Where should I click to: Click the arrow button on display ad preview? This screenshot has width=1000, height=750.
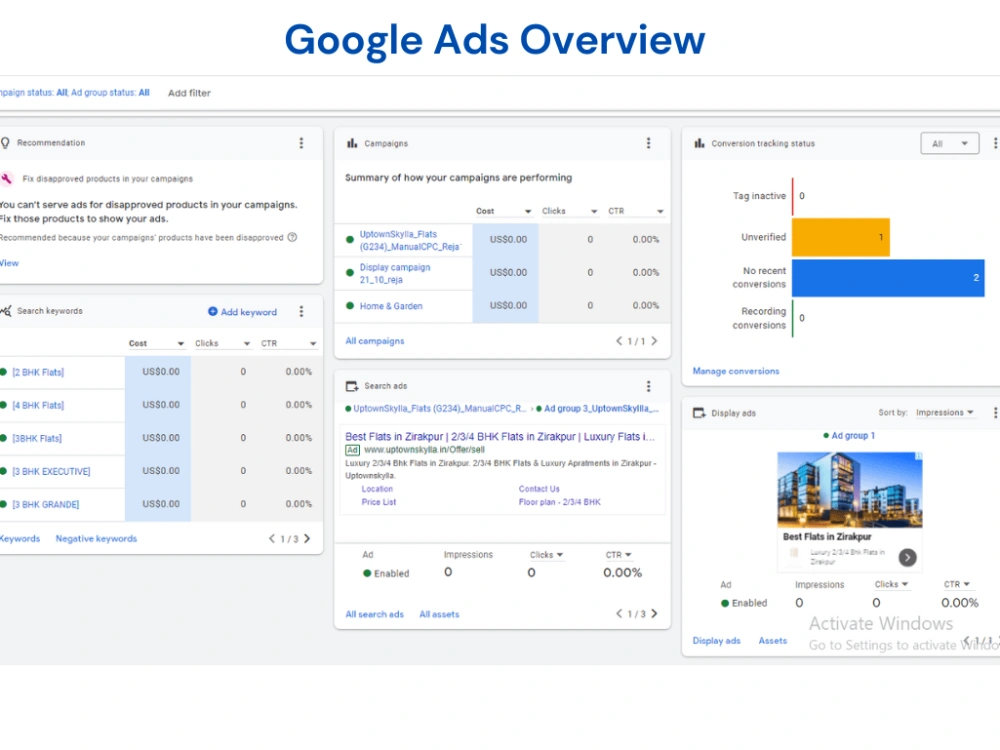908,557
